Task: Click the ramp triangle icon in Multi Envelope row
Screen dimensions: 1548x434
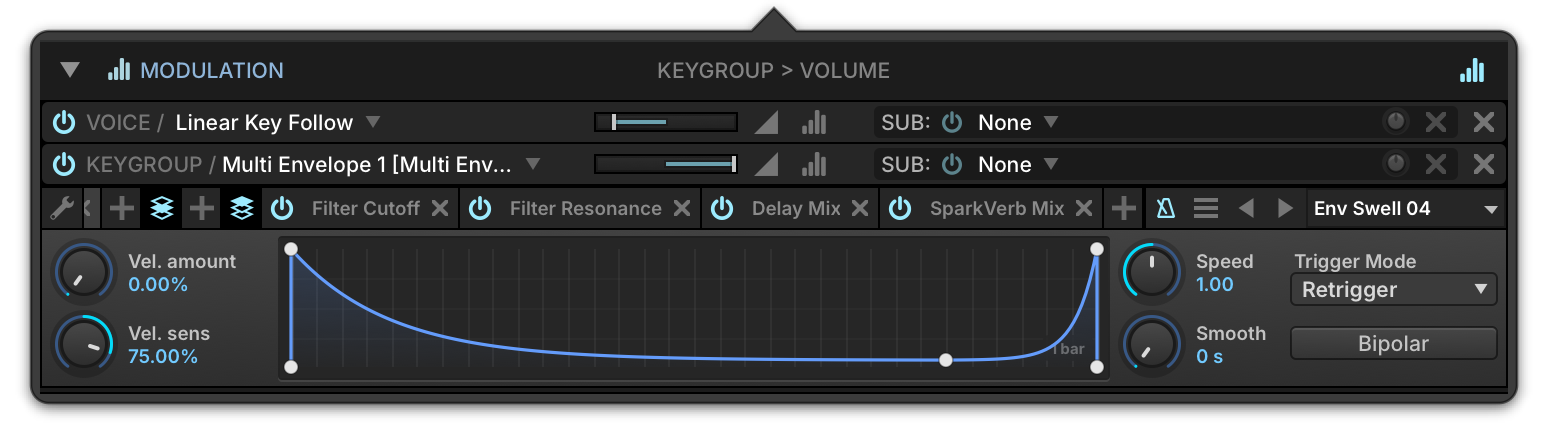Action: pos(766,164)
